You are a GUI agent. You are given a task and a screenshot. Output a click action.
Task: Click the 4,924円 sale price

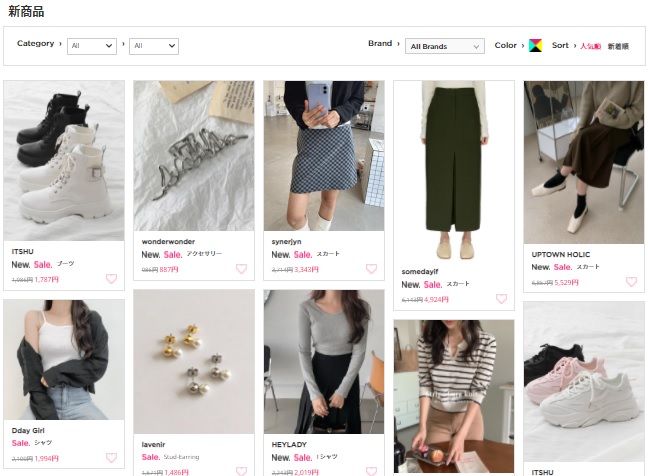(436, 300)
